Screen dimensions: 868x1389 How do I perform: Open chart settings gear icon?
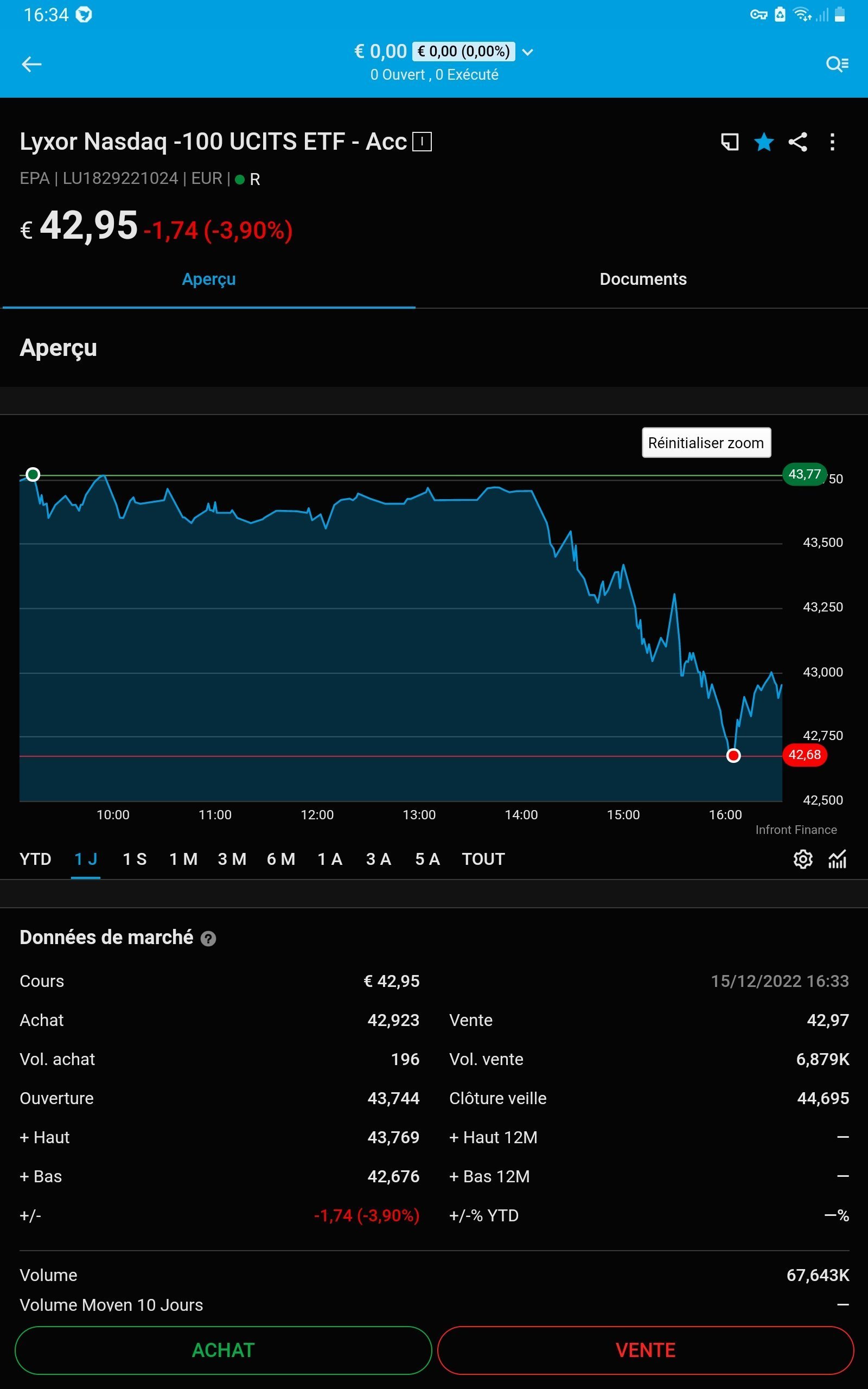802,859
